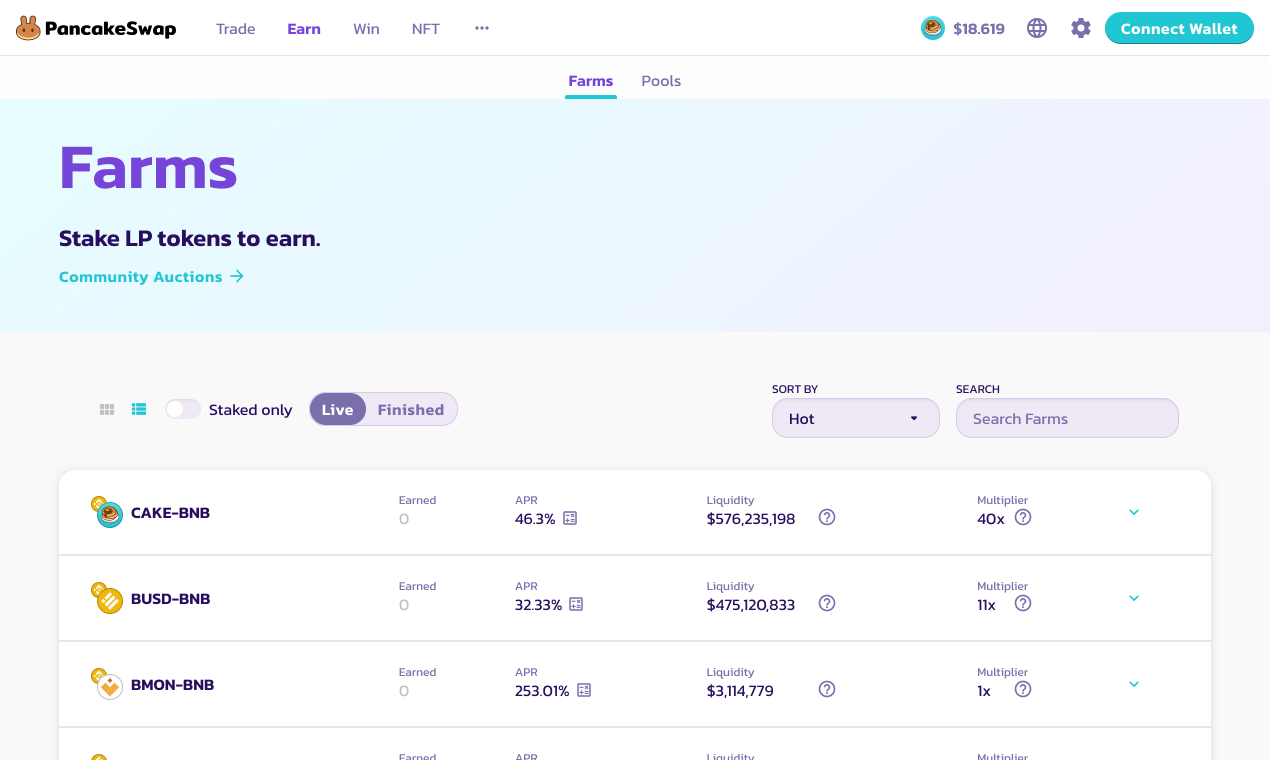Click the 46.3% APR value
The image size is (1270, 760).
coord(535,519)
